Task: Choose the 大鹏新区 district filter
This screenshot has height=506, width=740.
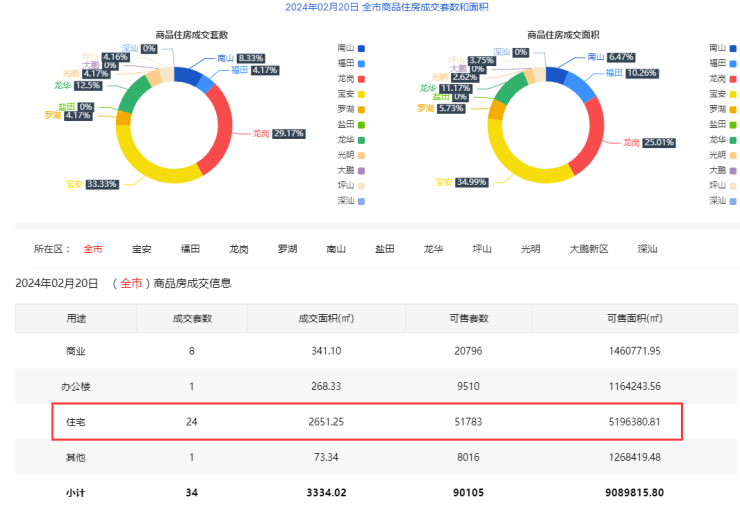Action: coord(589,249)
